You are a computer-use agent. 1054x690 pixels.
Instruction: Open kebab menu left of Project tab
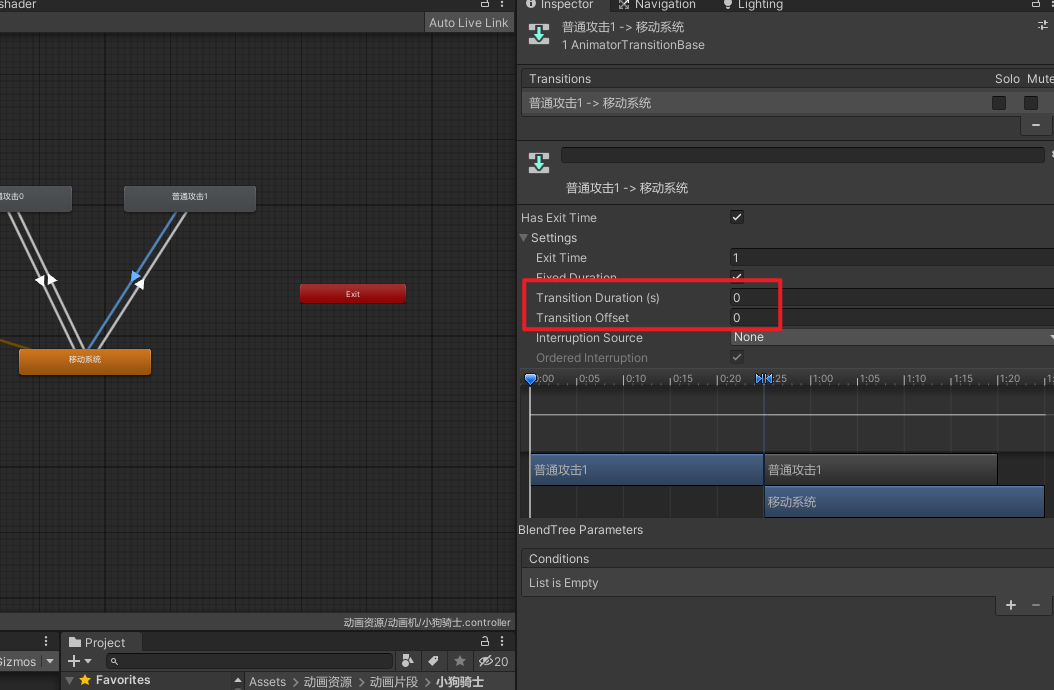[46, 642]
